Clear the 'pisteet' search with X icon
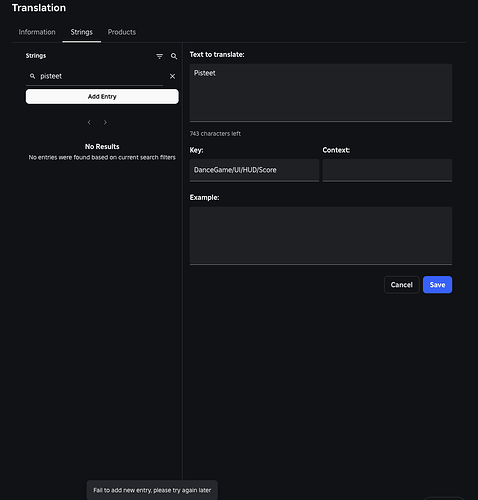478x500 pixels. point(172,76)
